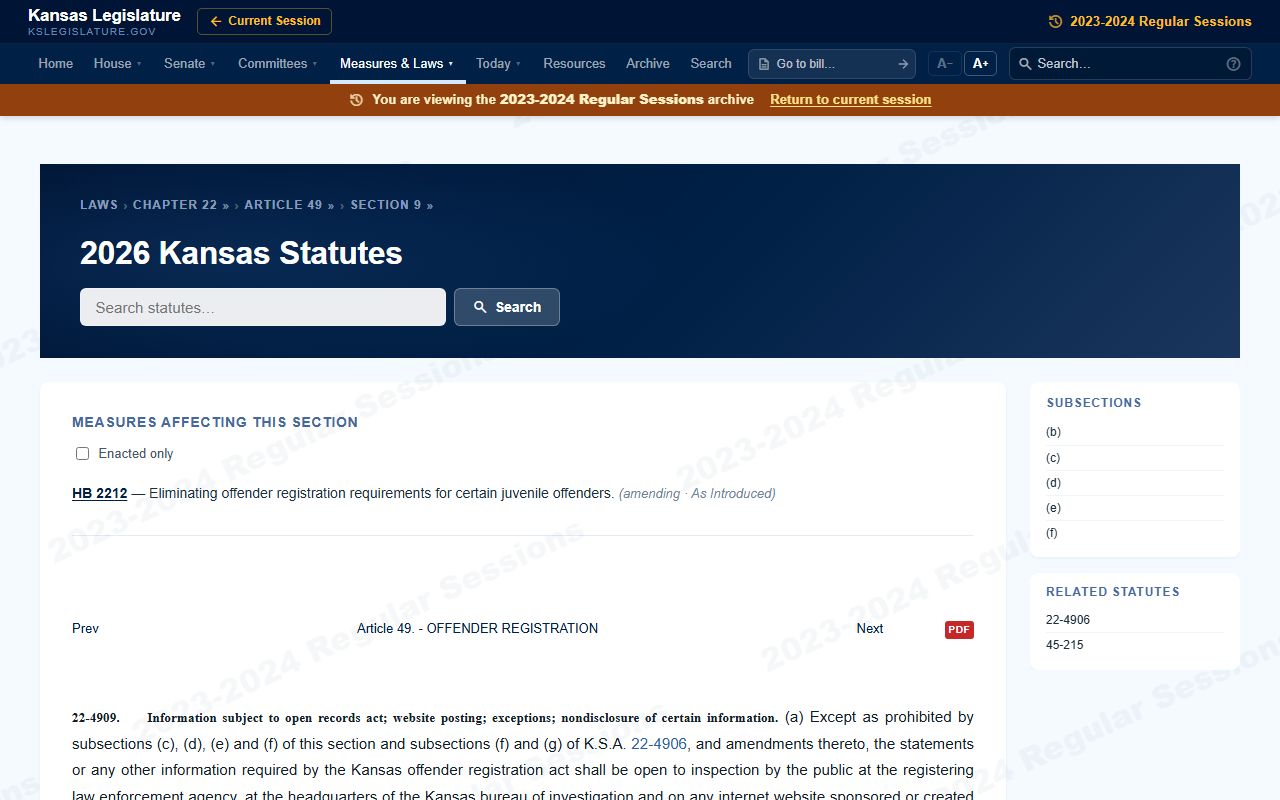Expand the Measures & Laws dropdown
The width and height of the screenshot is (1280, 800).
pos(397,63)
